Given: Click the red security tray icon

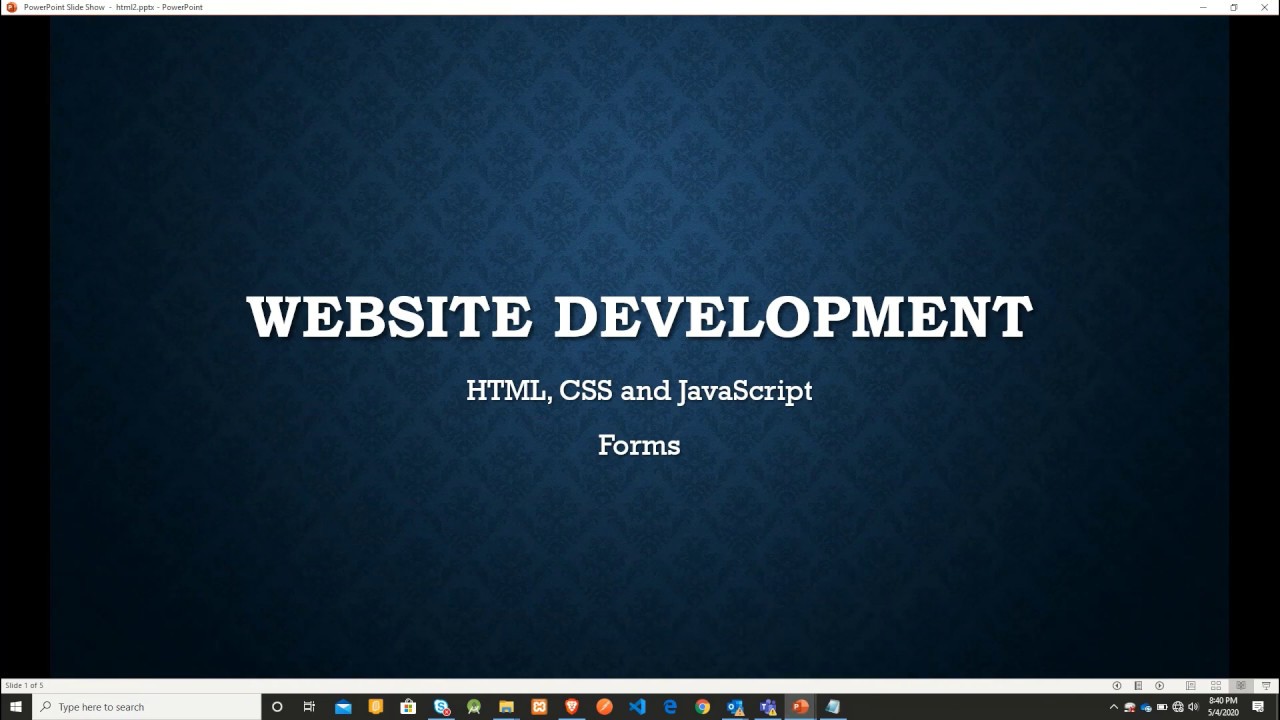Looking at the screenshot, I should click(1129, 707).
